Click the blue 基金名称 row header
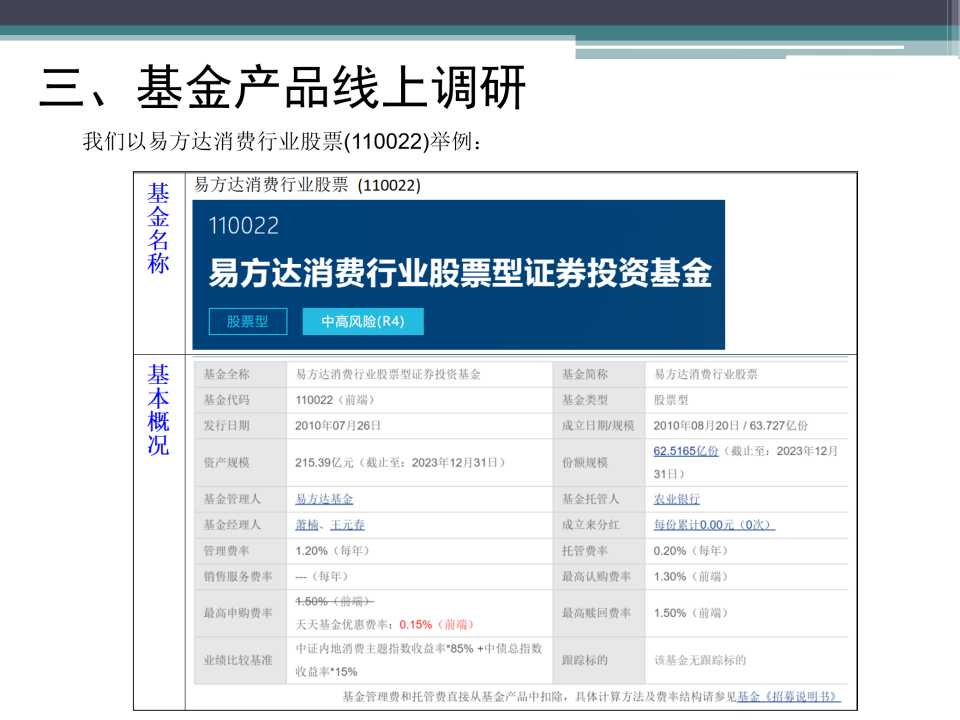Screen dimensions: 960x720 click(158, 229)
